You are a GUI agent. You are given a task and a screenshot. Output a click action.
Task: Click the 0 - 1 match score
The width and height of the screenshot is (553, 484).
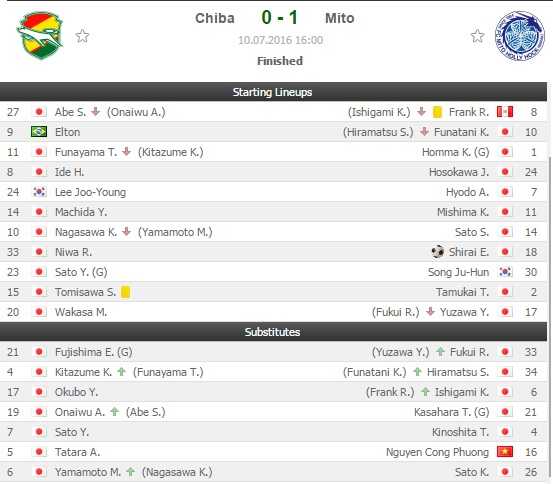tap(280, 18)
